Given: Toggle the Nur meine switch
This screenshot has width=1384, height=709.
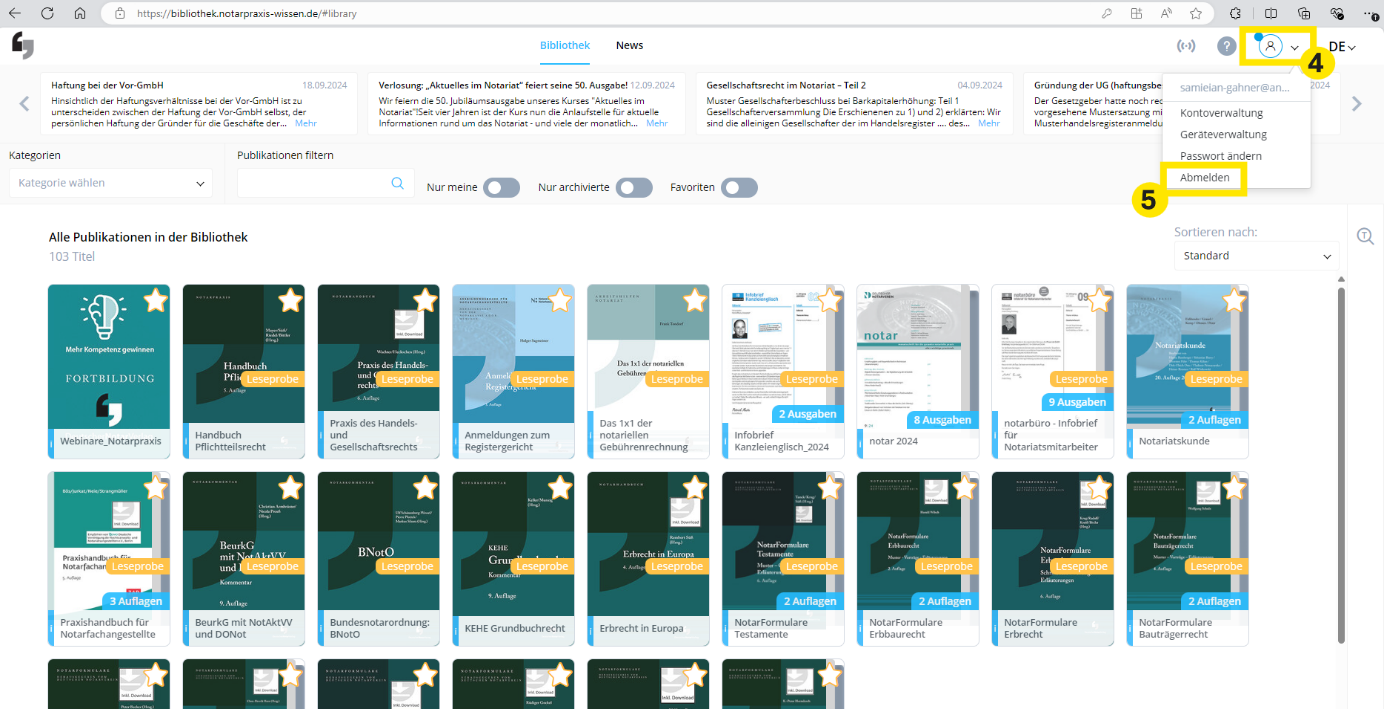Looking at the screenshot, I should (x=501, y=188).
